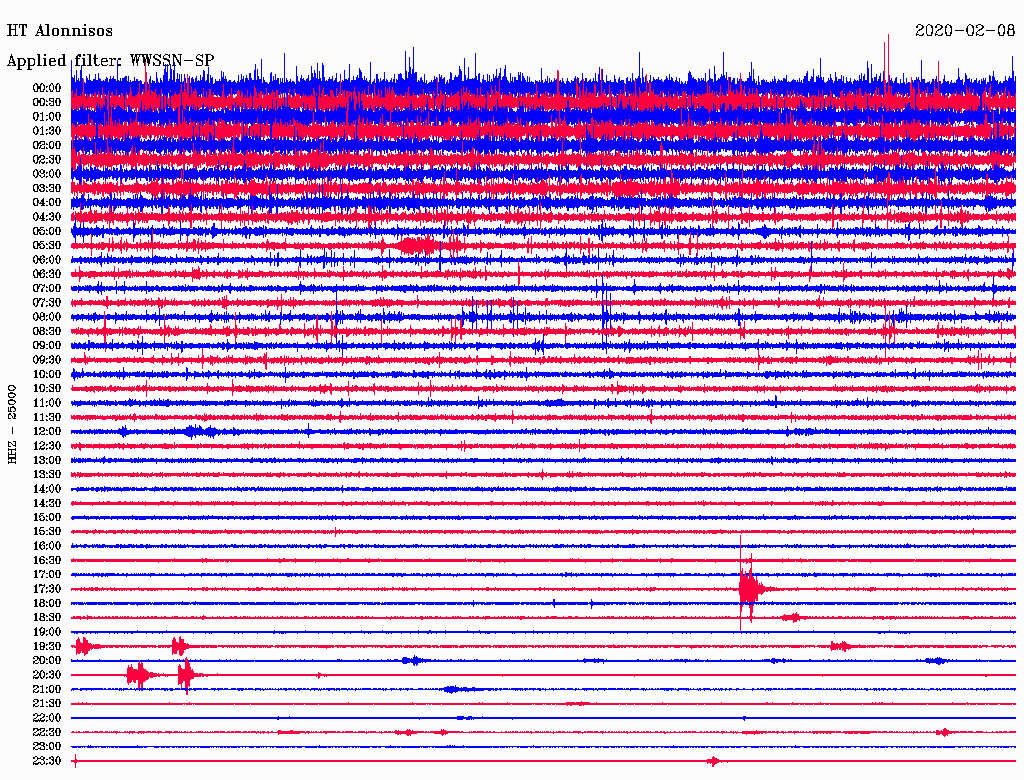Select the 01:30 time row label
1024x780 pixels.
click(47, 131)
